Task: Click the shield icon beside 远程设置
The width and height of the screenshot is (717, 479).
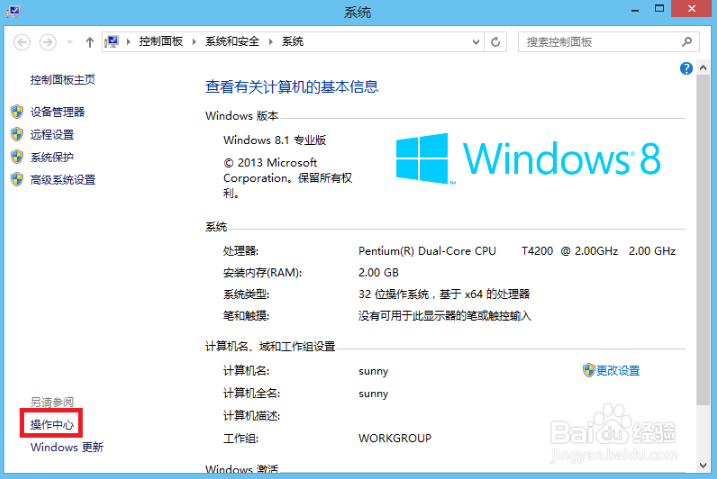Action: click(x=16, y=134)
